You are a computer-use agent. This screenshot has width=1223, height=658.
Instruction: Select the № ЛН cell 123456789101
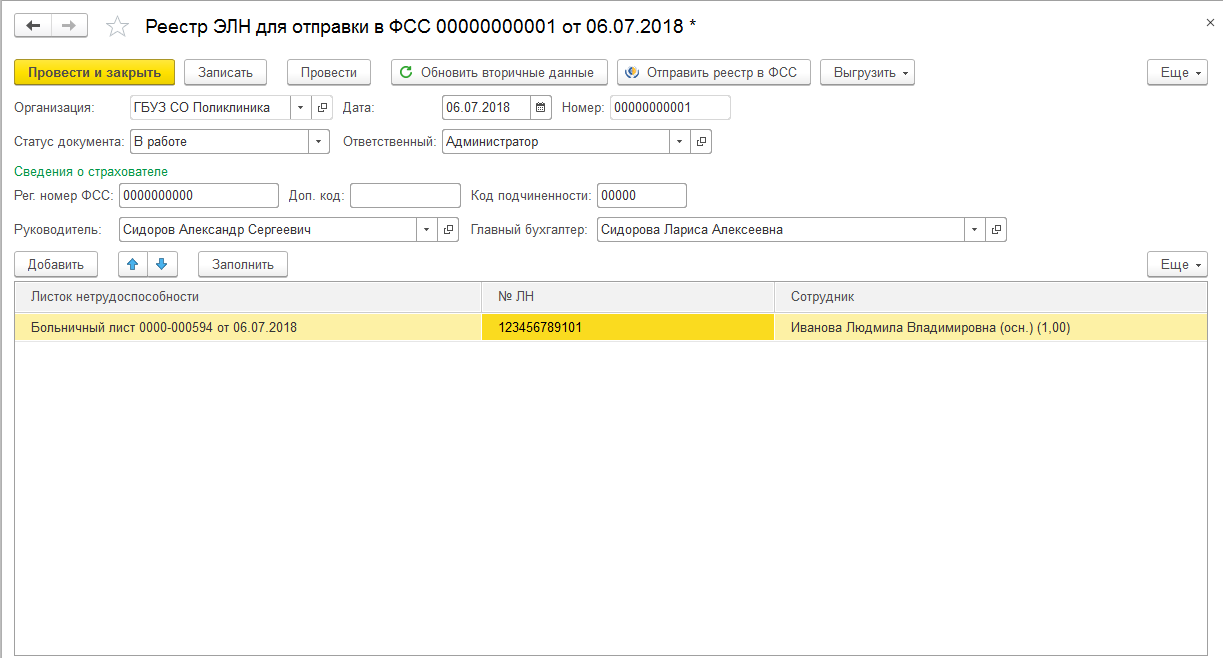click(627, 327)
